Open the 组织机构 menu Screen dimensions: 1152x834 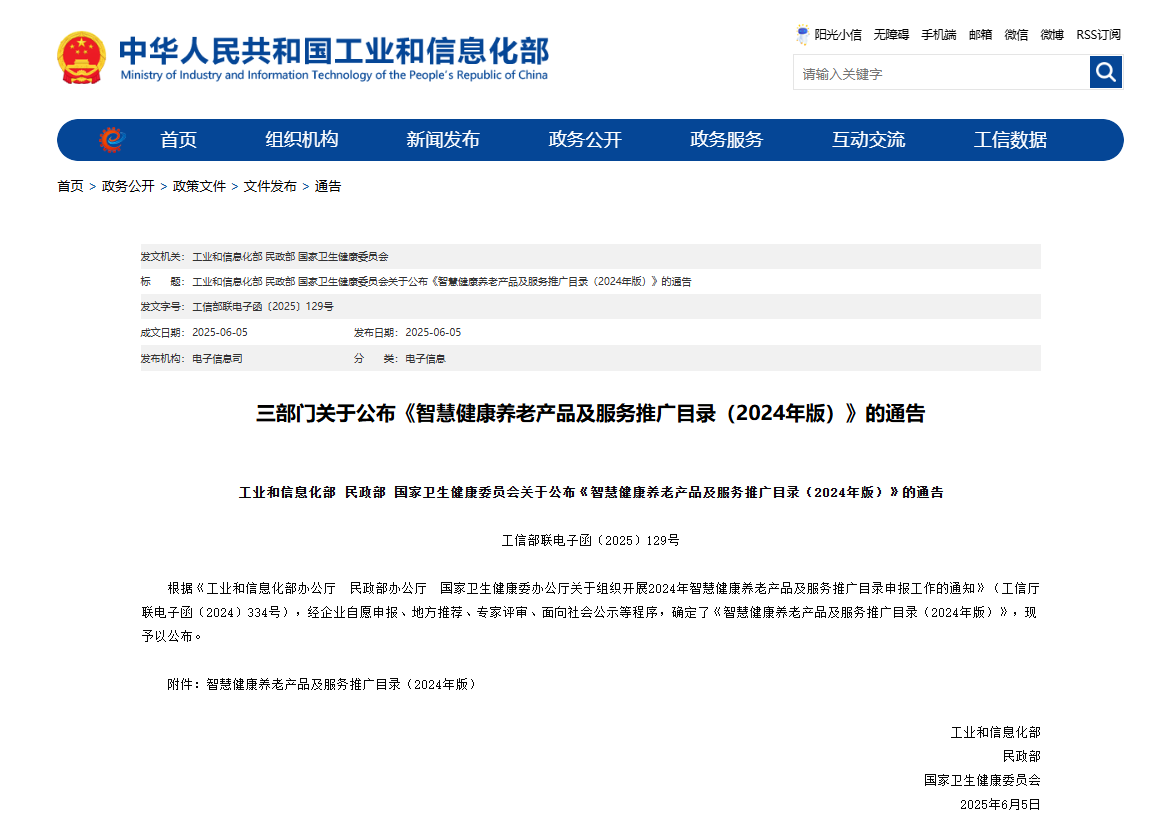click(302, 140)
